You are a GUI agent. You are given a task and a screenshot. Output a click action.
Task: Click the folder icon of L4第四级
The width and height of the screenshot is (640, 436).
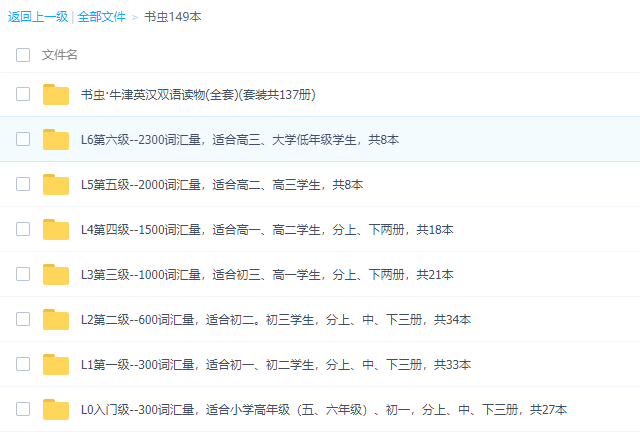[x=56, y=229]
